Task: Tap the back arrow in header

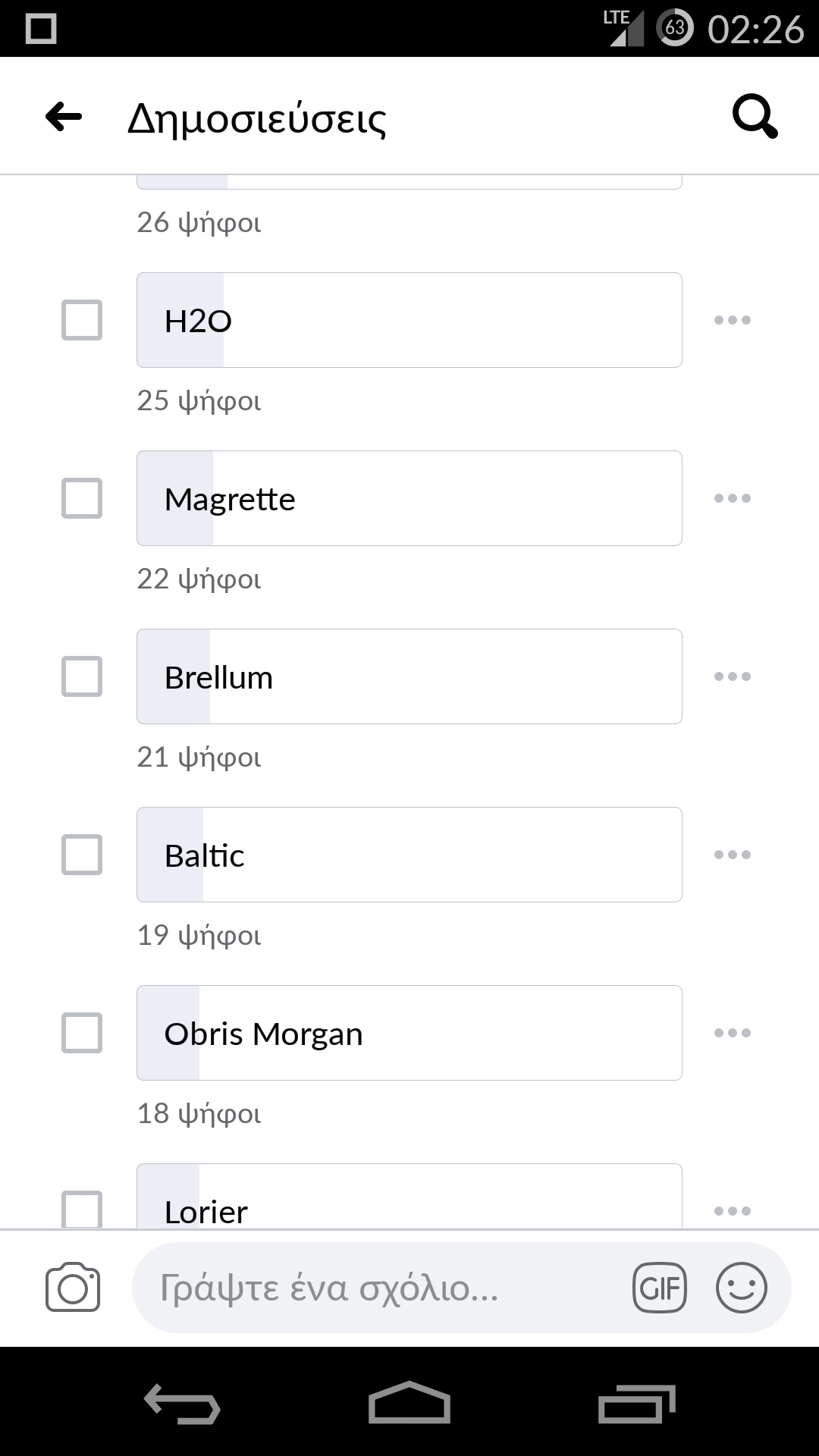Action: [x=64, y=117]
